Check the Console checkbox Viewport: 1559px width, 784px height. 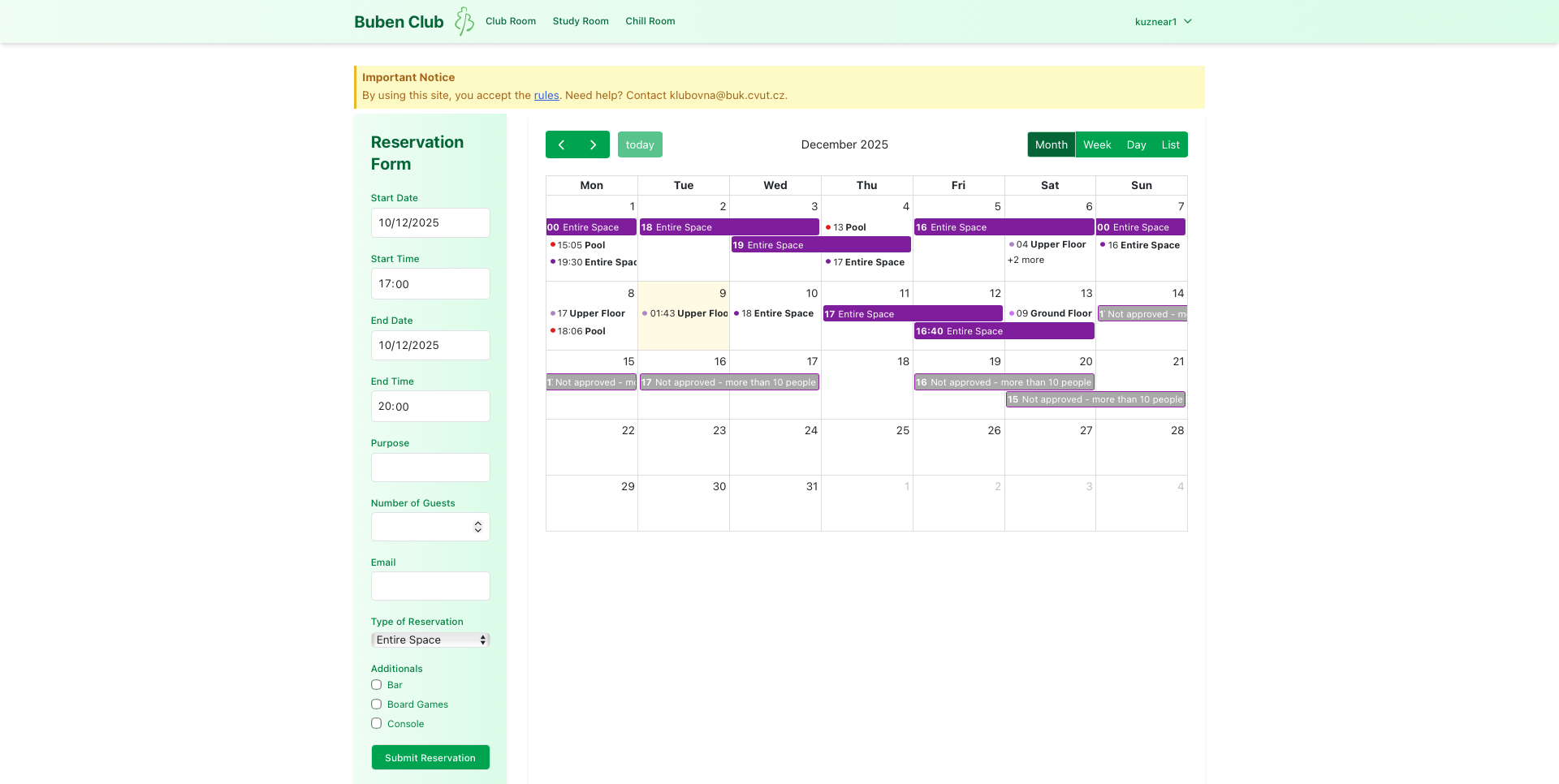click(376, 723)
